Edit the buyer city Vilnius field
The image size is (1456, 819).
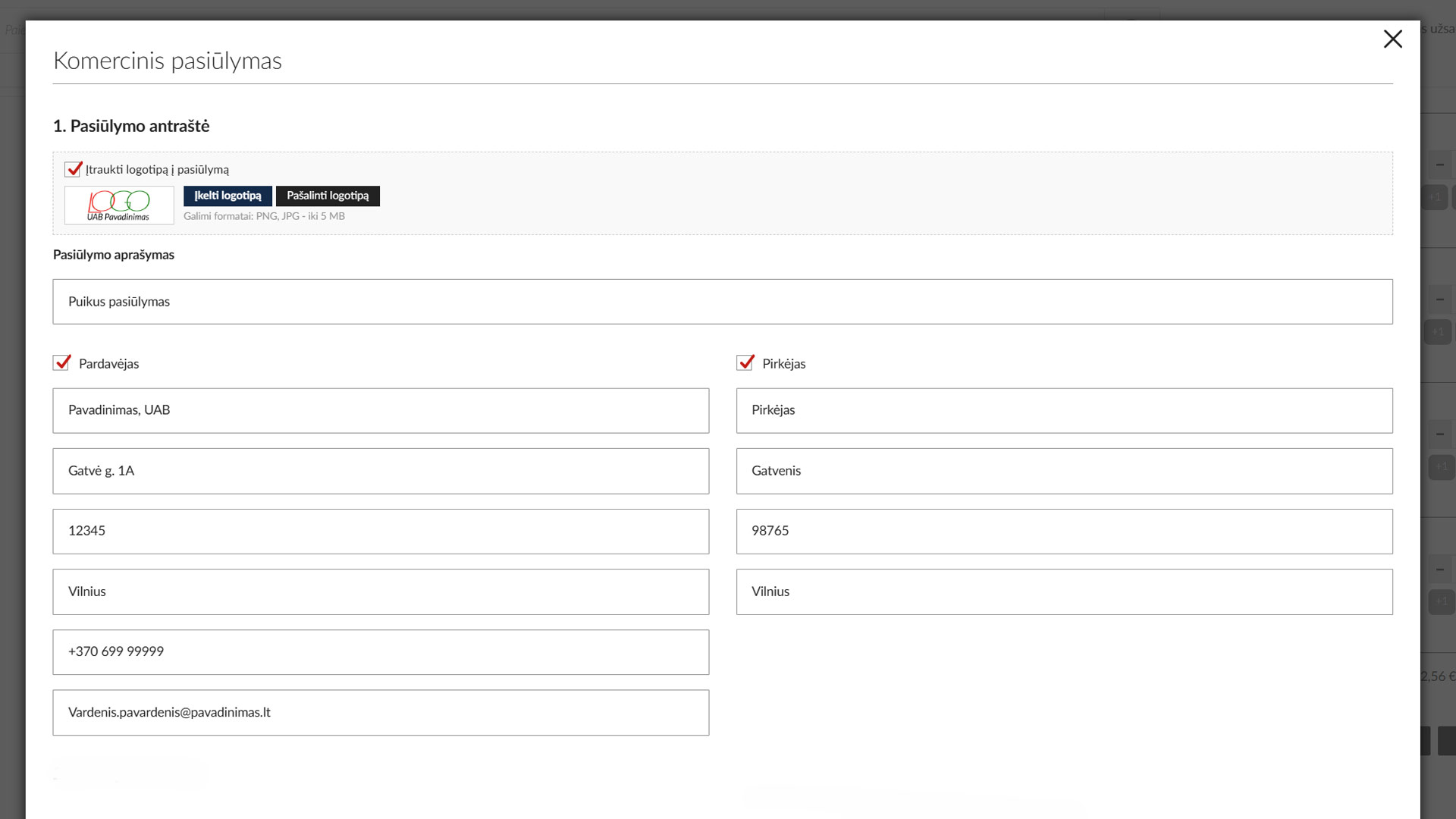(1065, 591)
